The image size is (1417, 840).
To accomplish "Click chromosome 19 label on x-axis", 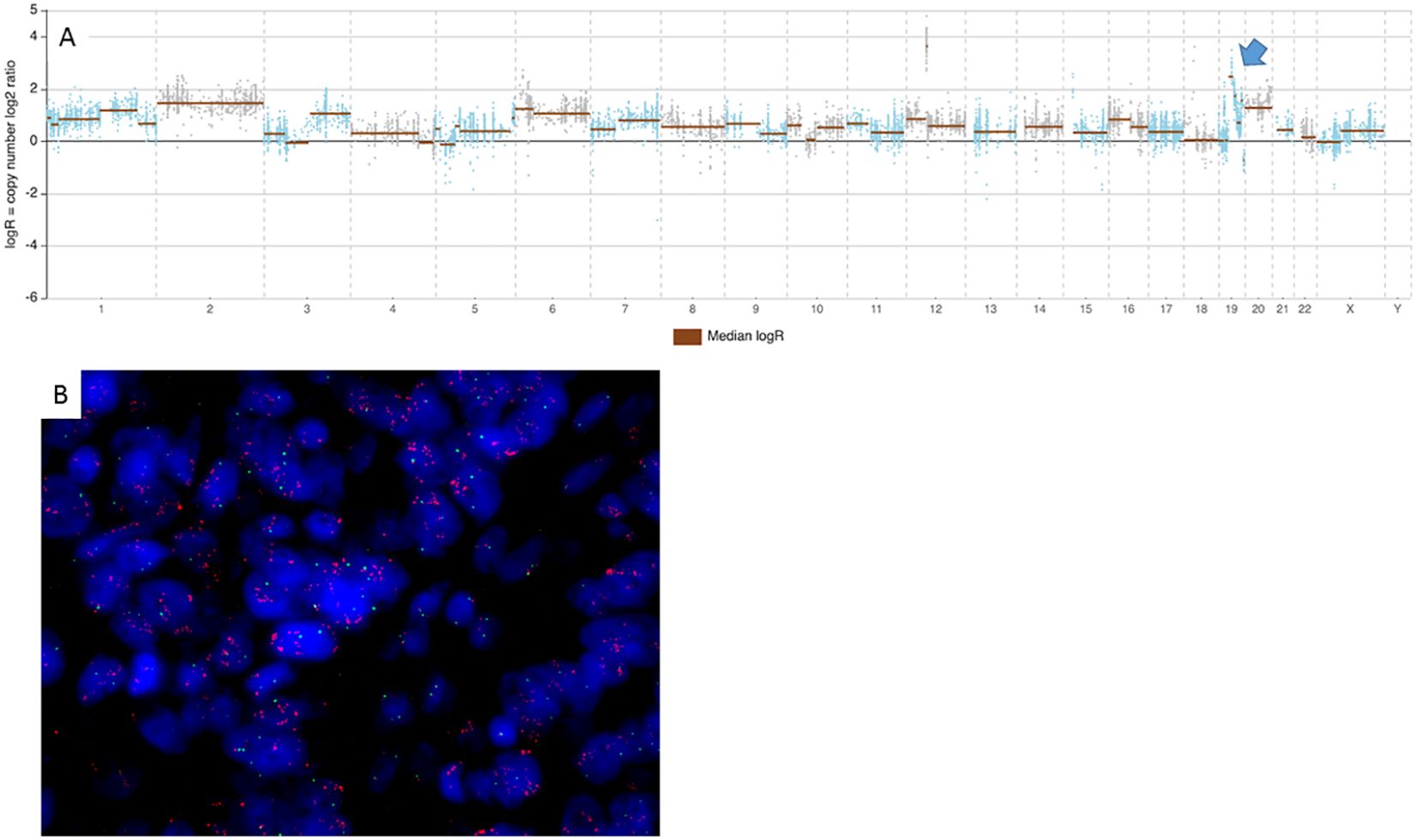I will (x=1231, y=309).
